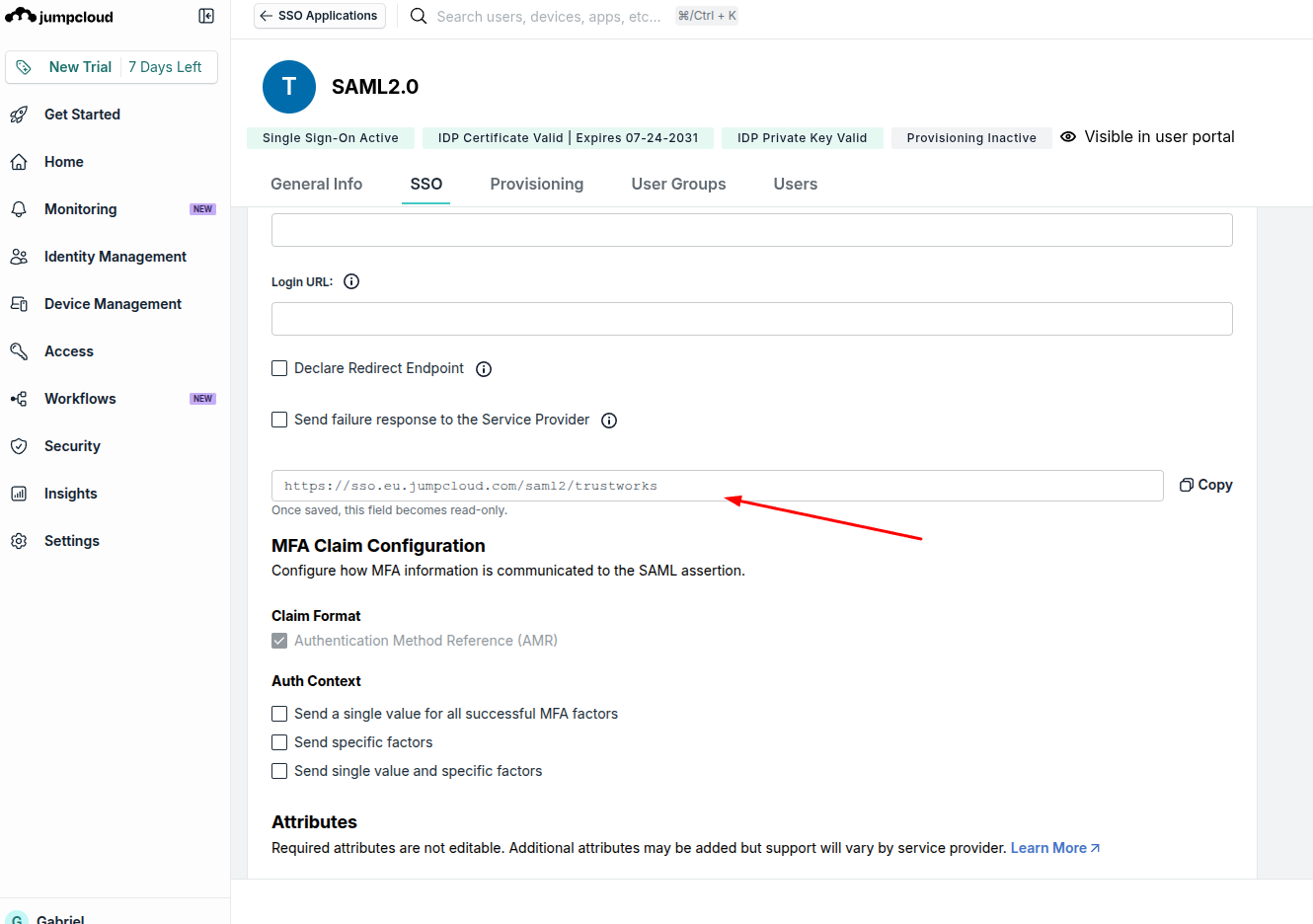Click the Workflows nodes icon

click(19, 399)
